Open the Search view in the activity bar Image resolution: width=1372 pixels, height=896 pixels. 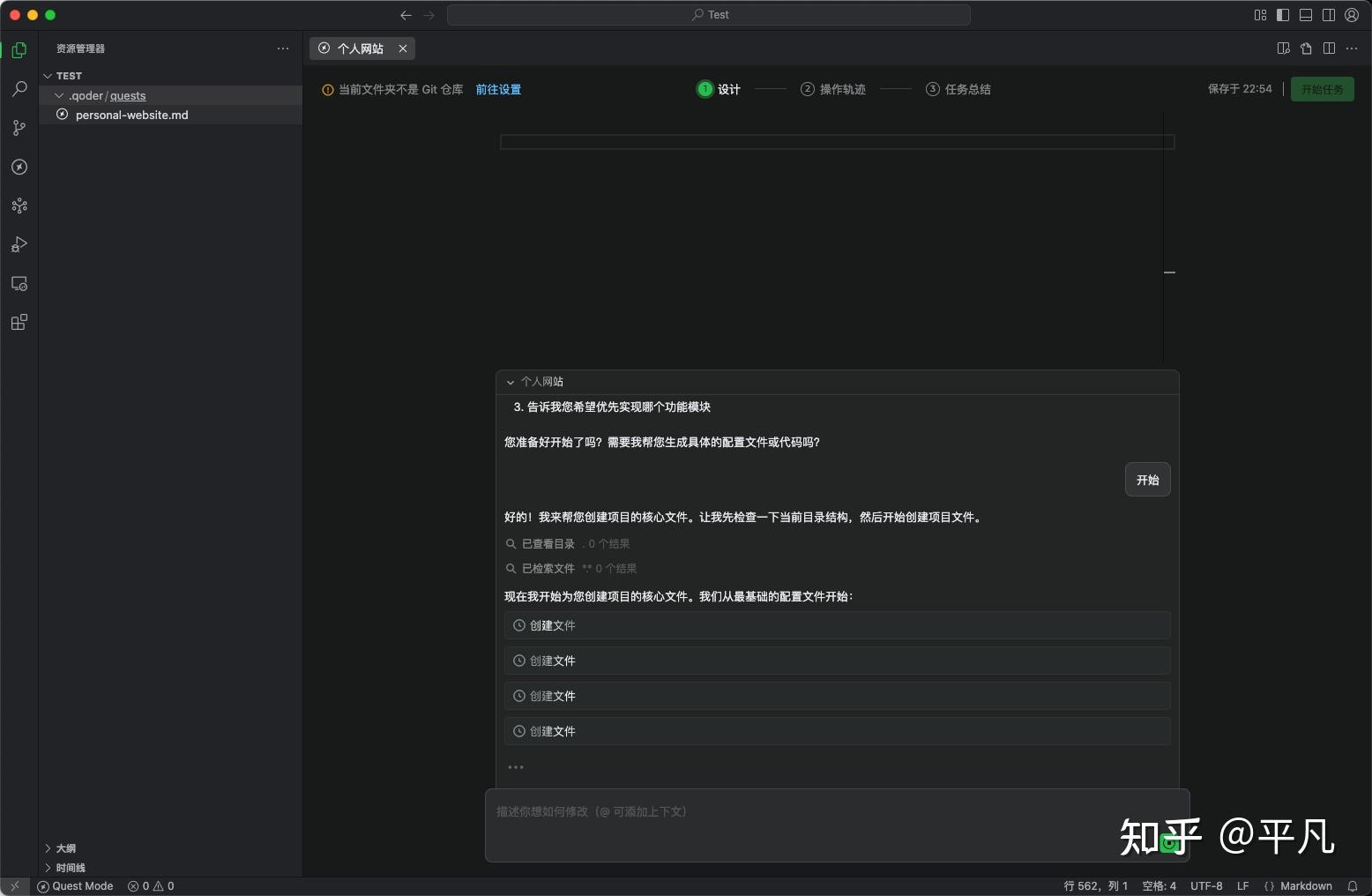[19, 89]
